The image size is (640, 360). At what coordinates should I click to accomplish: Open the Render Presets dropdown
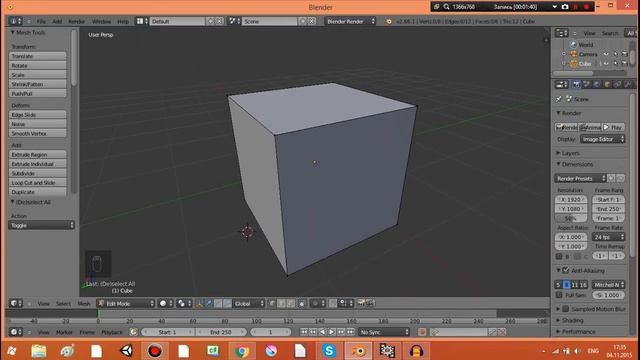point(580,178)
